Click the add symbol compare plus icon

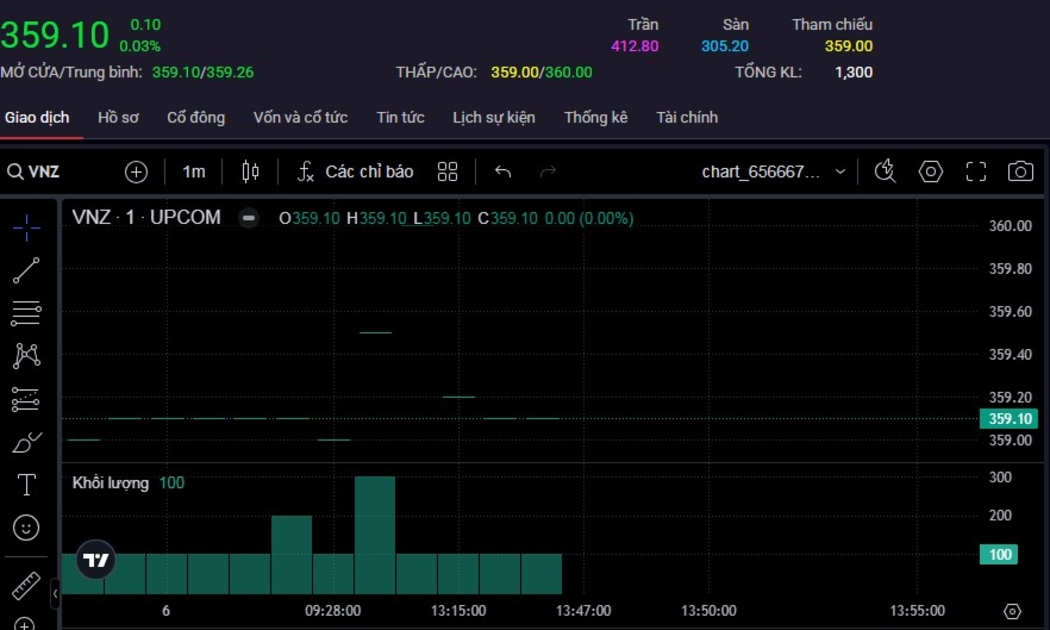point(136,172)
